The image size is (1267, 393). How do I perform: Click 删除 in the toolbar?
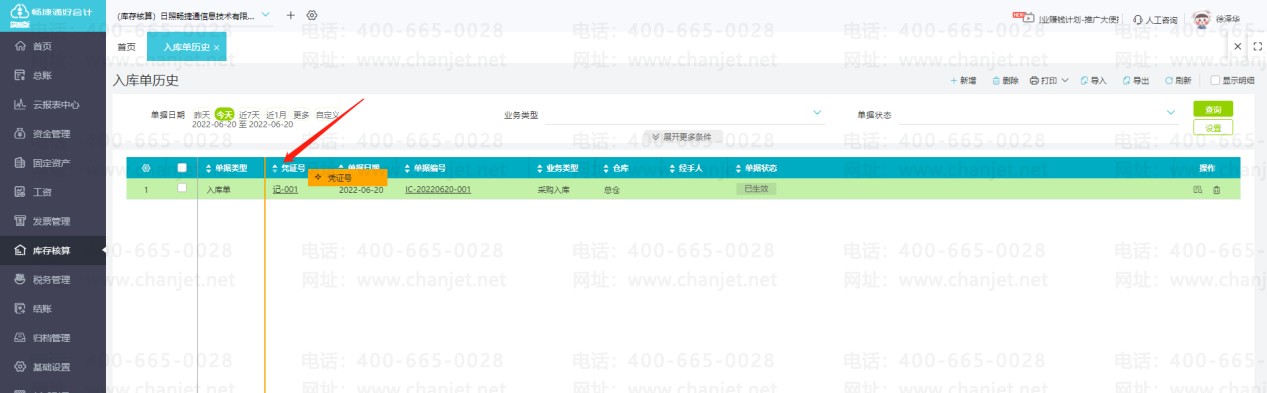point(1005,80)
